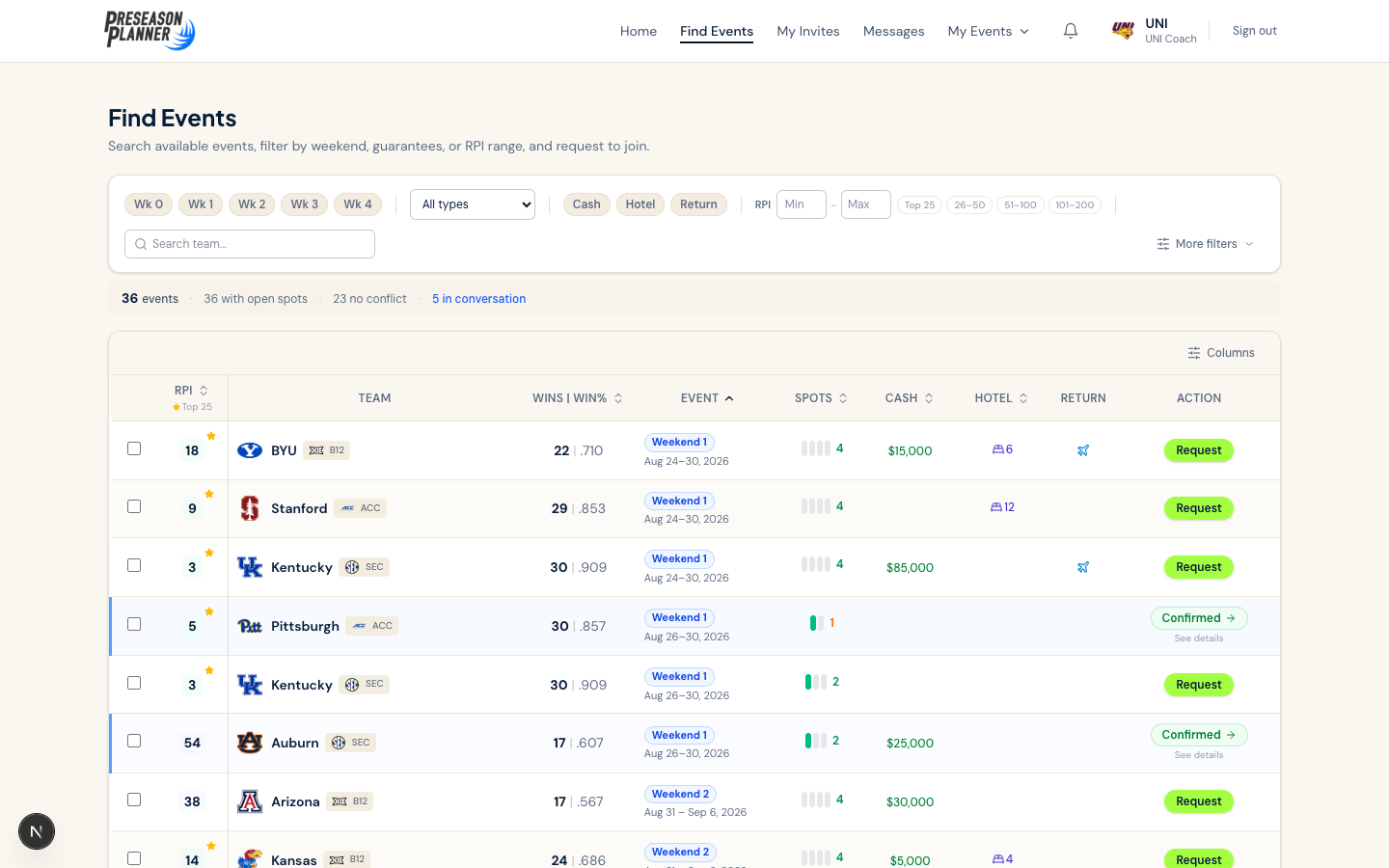
Task: Click the Search team input field
Action: tap(250, 244)
